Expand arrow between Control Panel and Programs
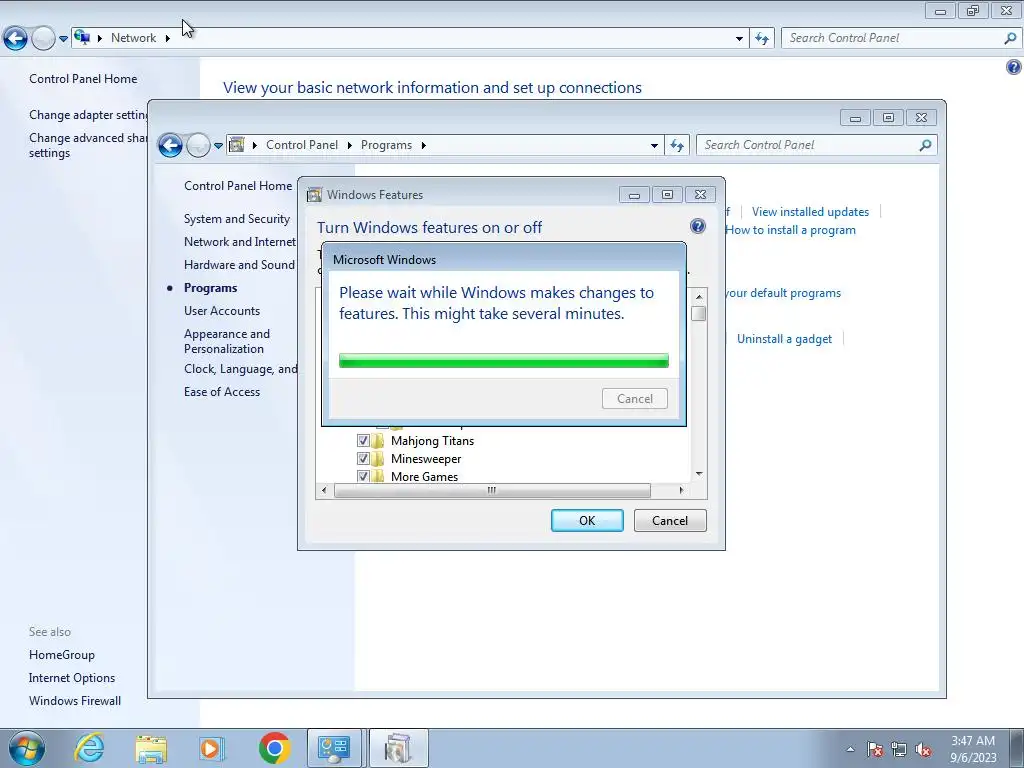Image resolution: width=1024 pixels, height=768 pixels. point(349,145)
